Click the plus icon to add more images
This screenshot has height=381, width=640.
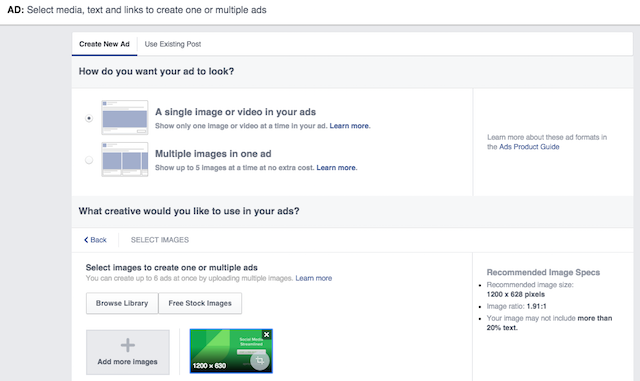click(128, 345)
